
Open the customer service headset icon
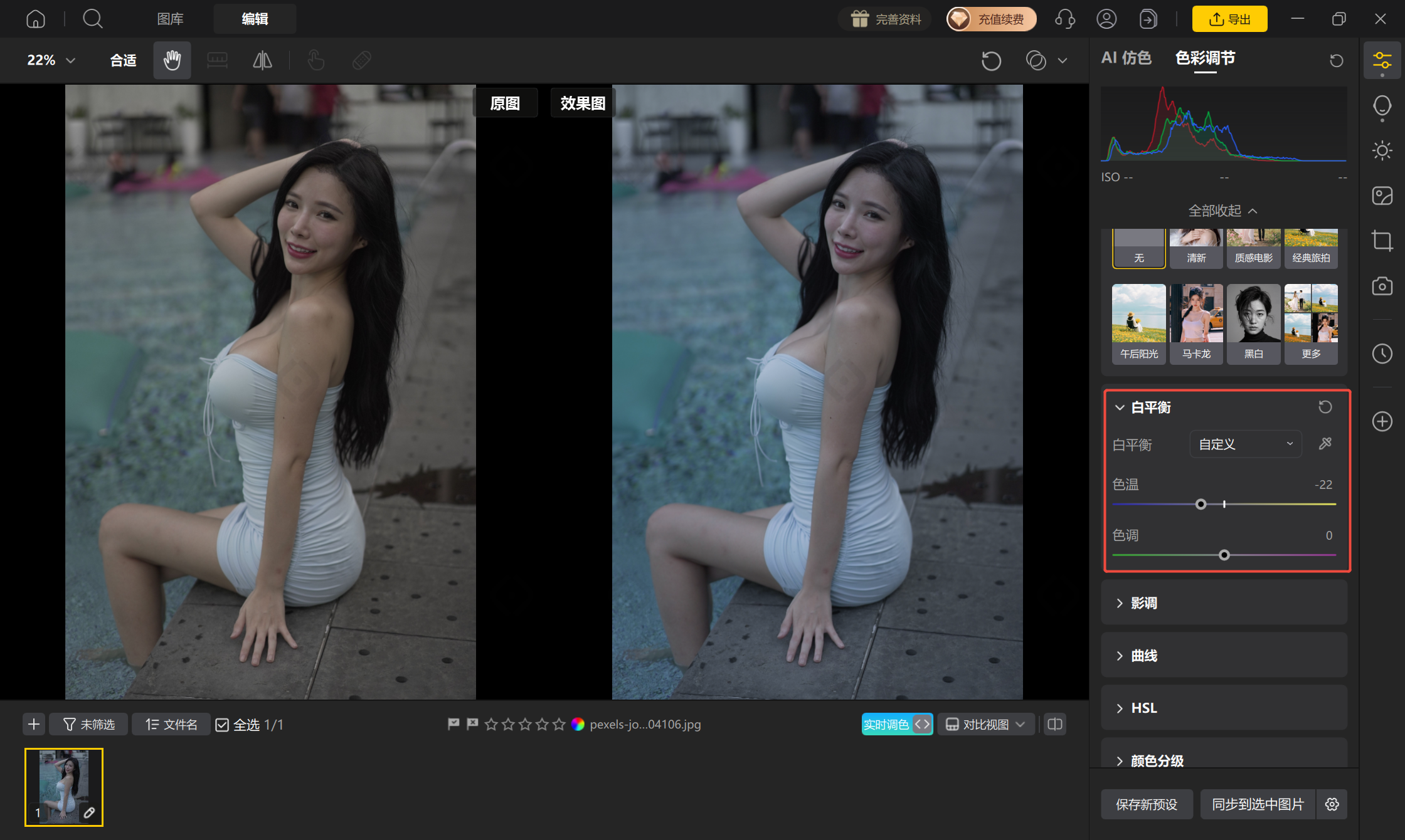click(1065, 19)
